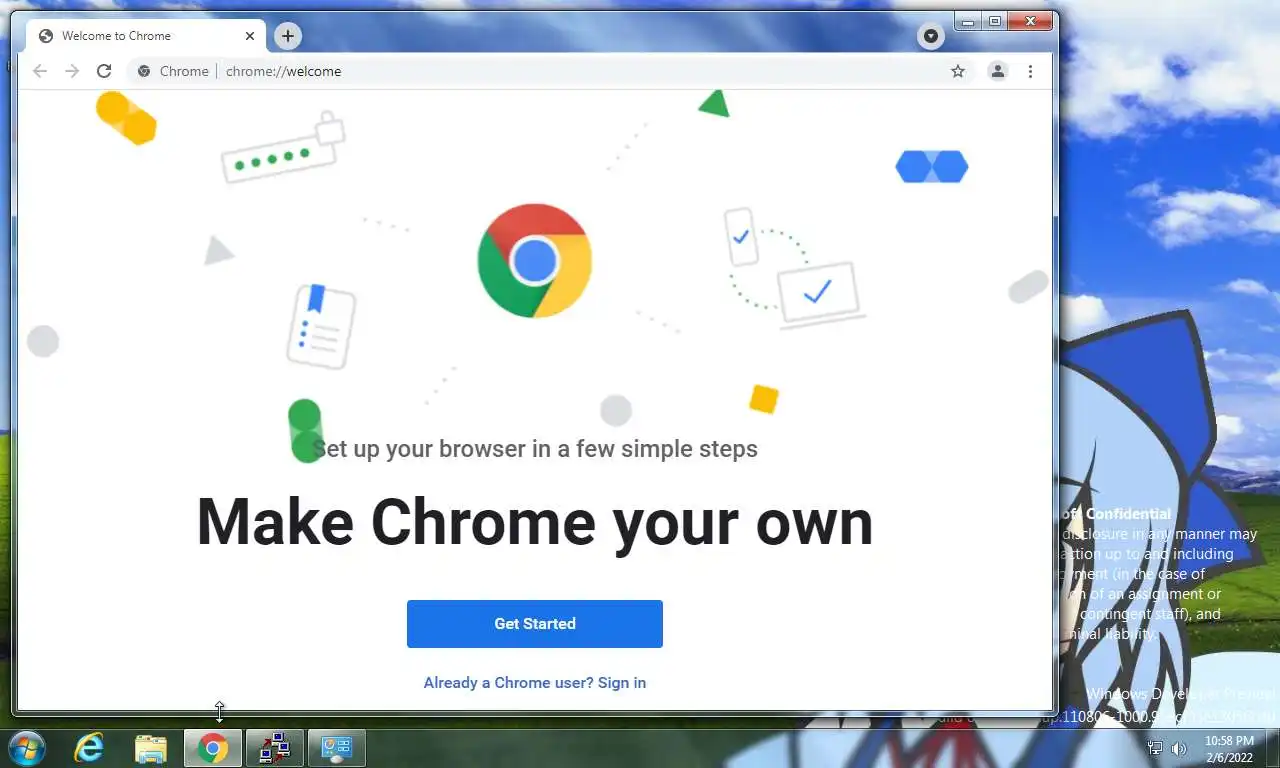Open Chrome's three-dot menu
This screenshot has height=768, width=1280.
pyautogui.click(x=1030, y=71)
